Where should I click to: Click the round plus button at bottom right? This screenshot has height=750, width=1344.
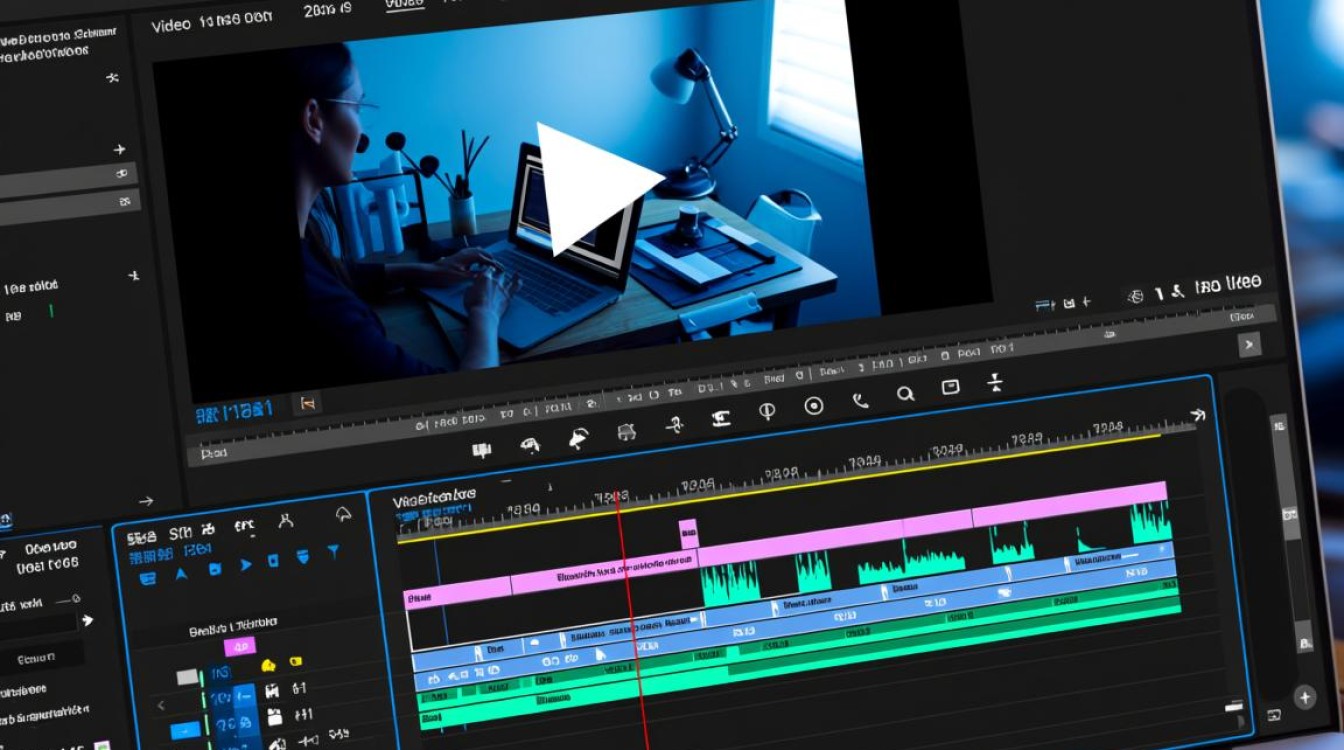point(1304,697)
